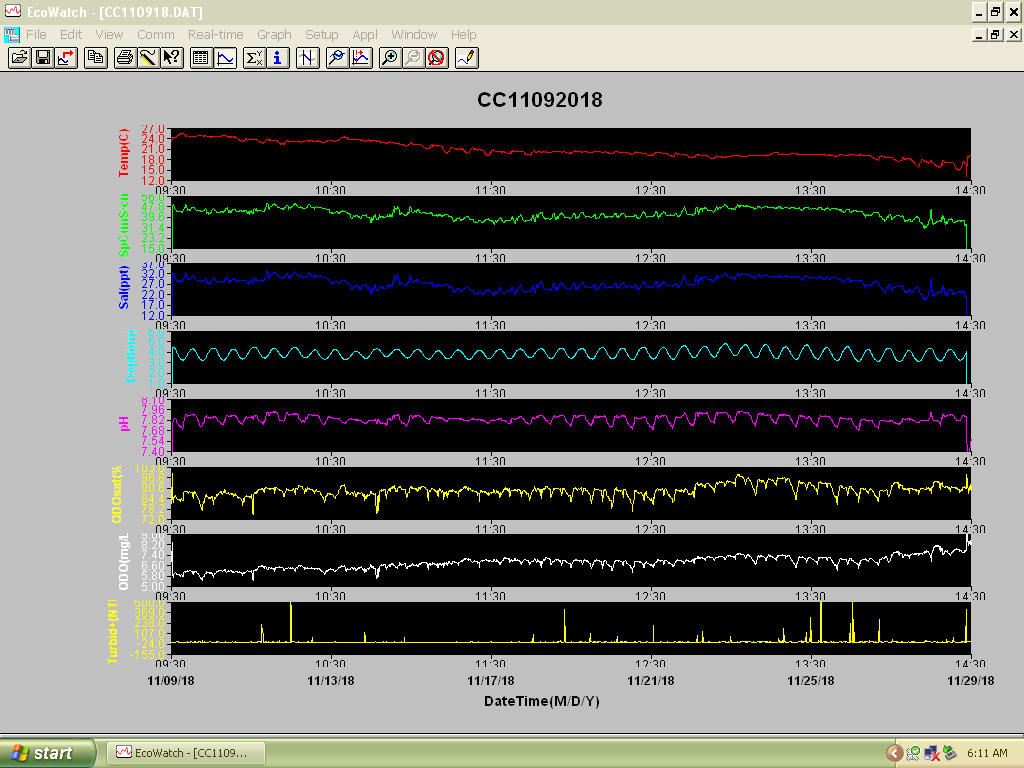Open the File menu
This screenshot has width=1024, height=768.
36,35
